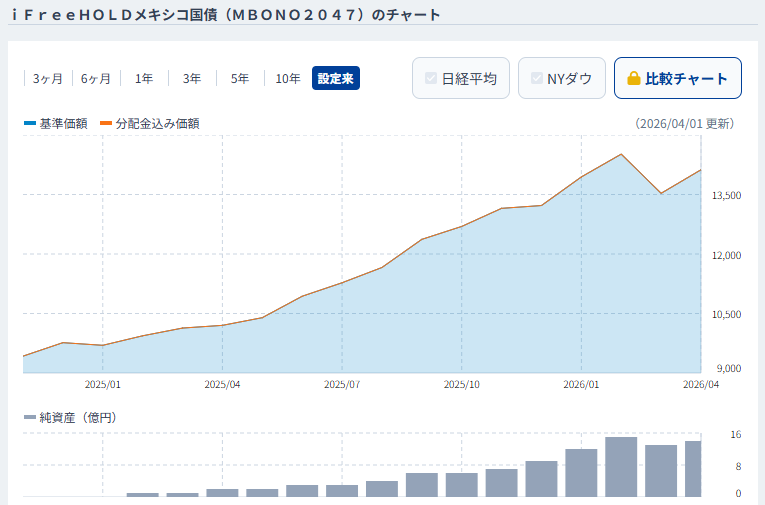Click the 2025/04 x-axis label

click(x=222, y=384)
